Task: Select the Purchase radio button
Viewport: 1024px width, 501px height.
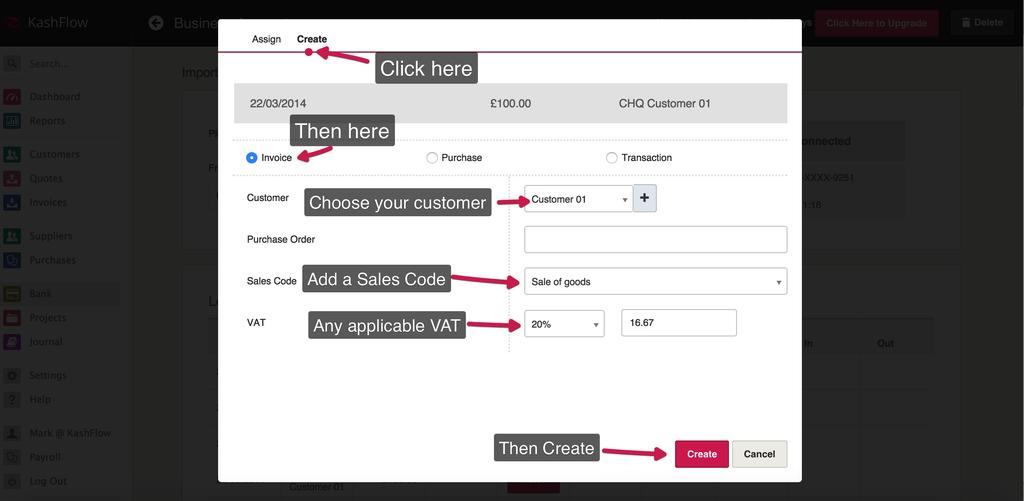Action: [432, 158]
